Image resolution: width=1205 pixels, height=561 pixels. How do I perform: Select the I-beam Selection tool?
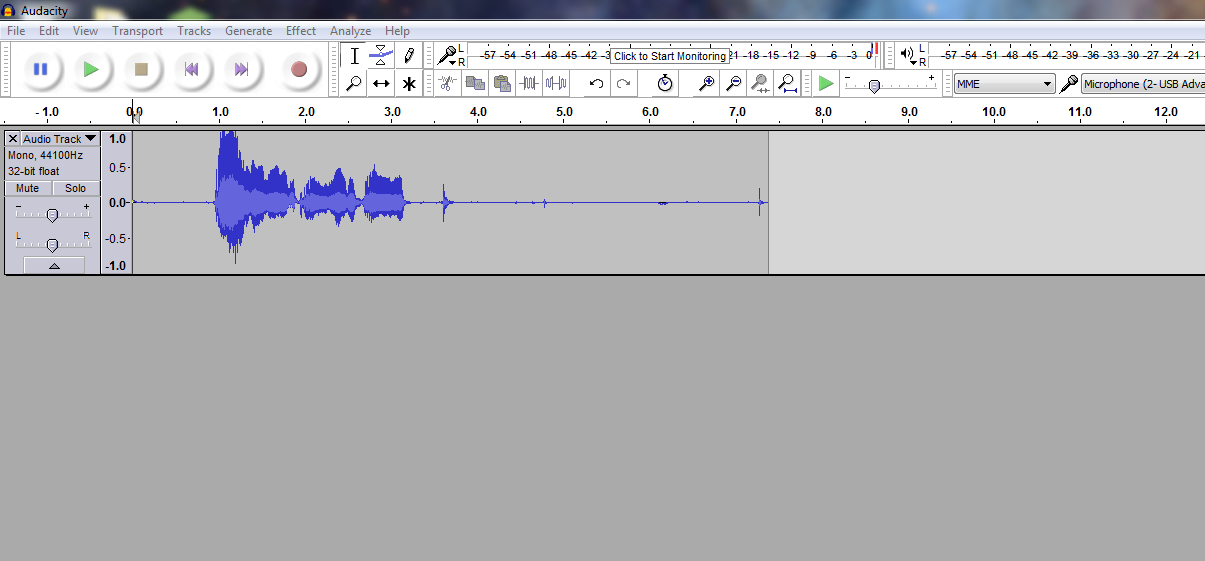coord(354,56)
